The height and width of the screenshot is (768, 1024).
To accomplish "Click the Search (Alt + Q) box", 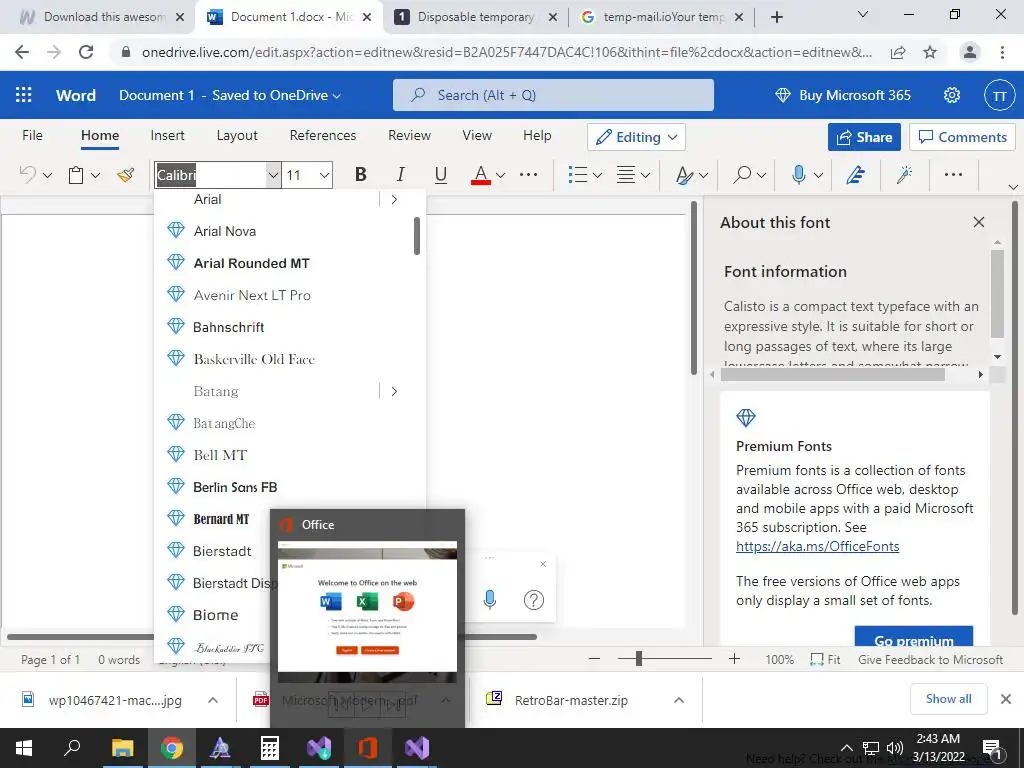I will coord(552,95).
